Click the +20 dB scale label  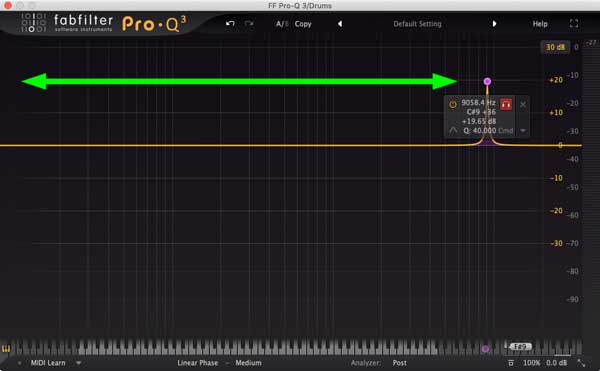556,80
